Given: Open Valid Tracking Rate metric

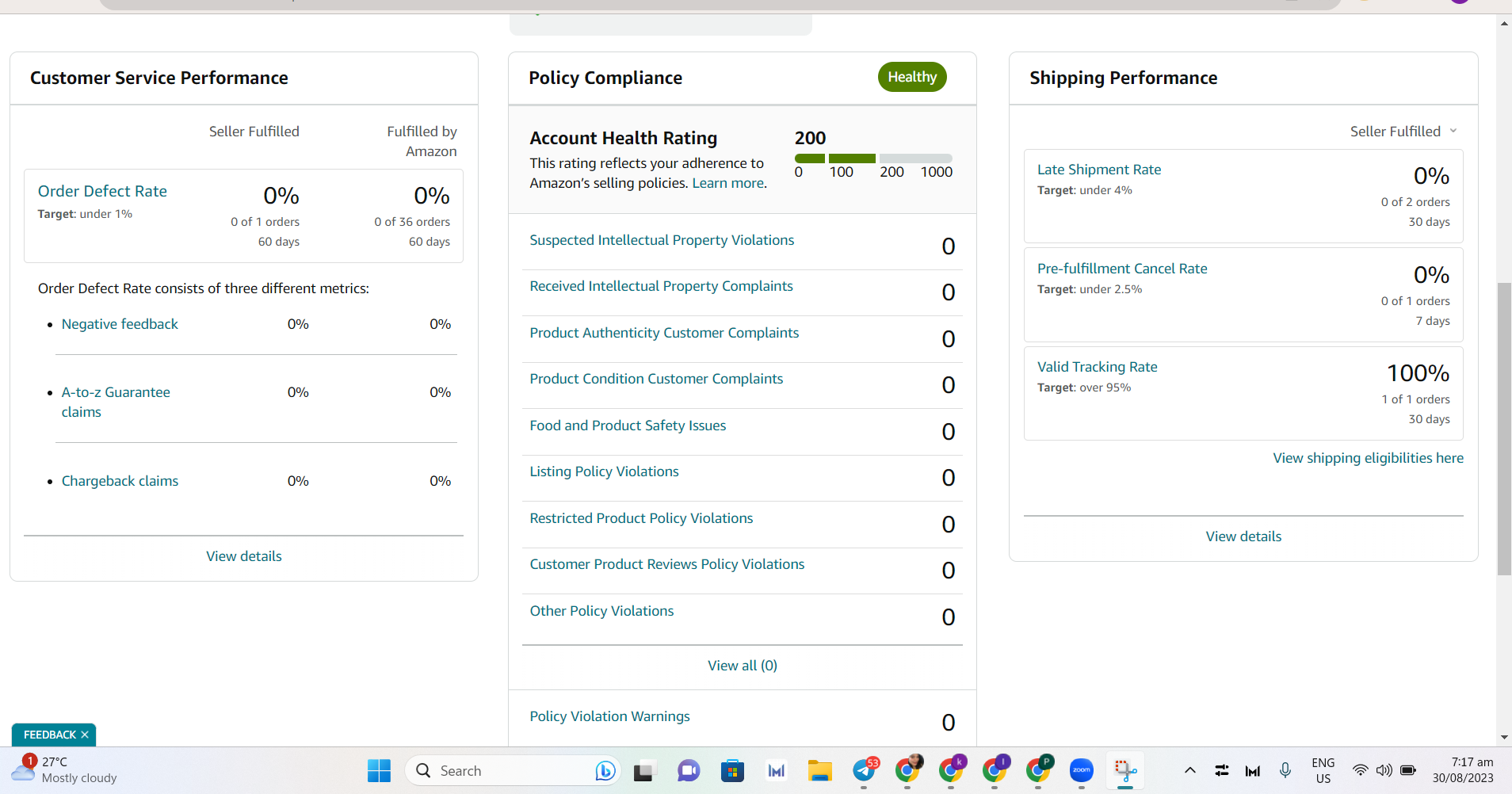Looking at the screenshot, I should click(1098, 367).
